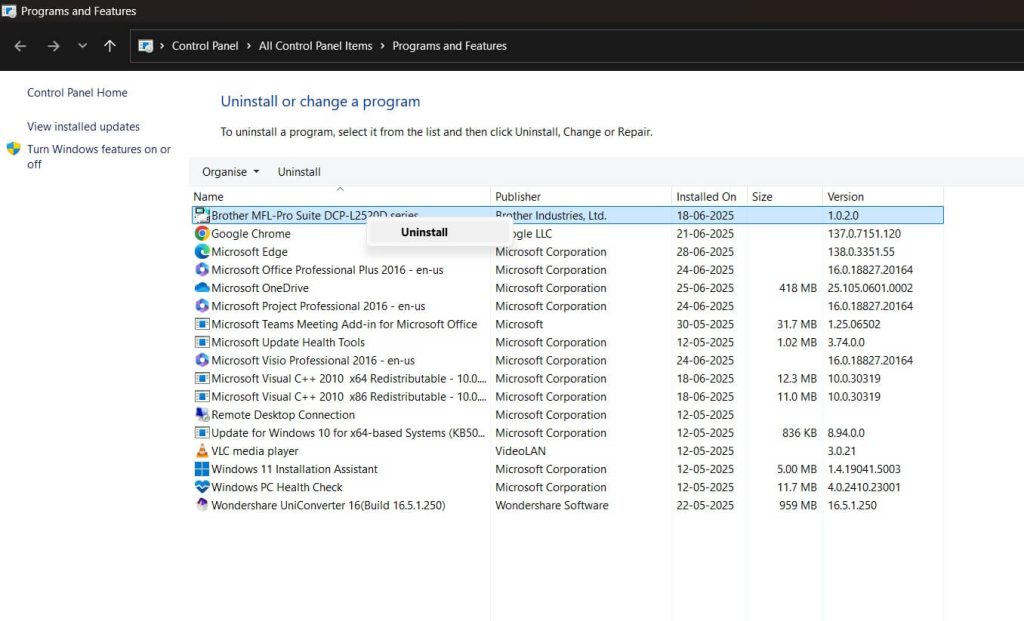The width and height of the screenshot is (1024, 621).
Task: Navigate to All Control Panel Items breadcrumb
Action: coord(315,46)
